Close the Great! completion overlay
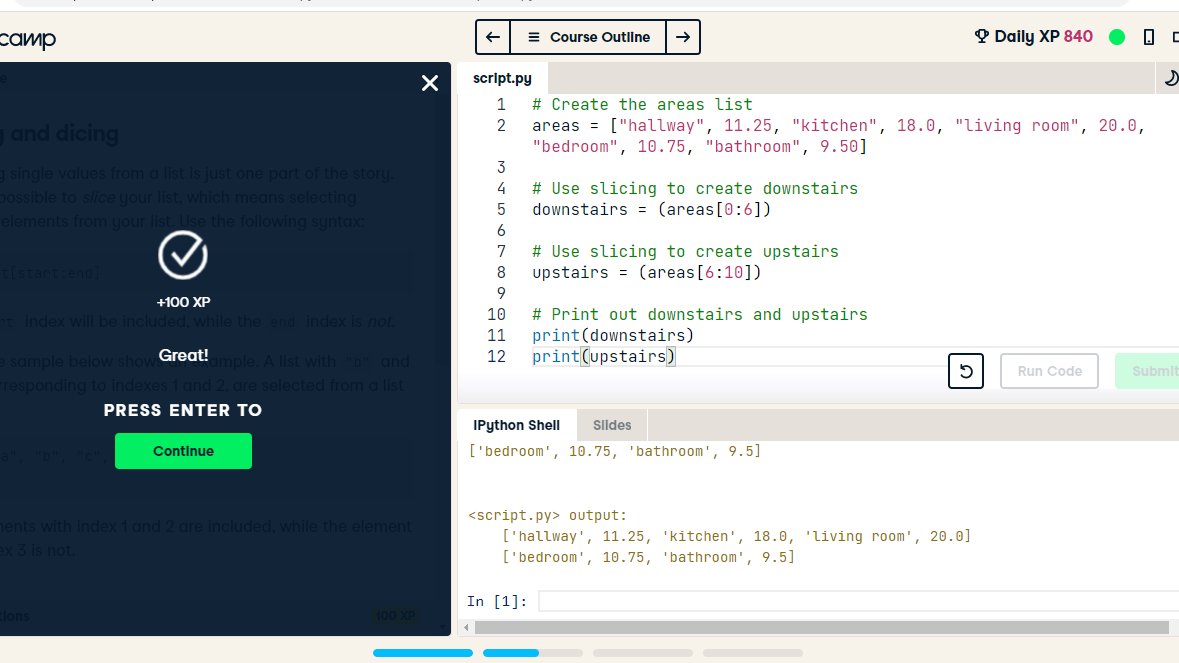 429,83
